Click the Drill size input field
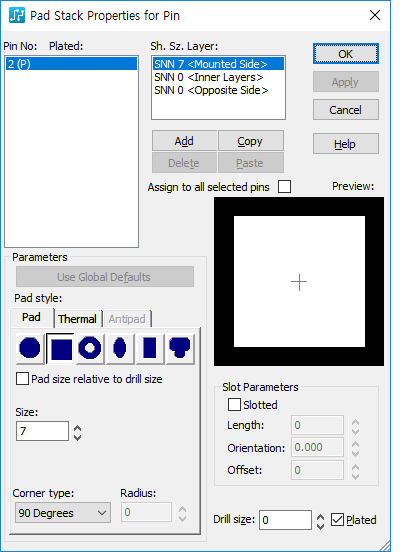 [286, 520]
